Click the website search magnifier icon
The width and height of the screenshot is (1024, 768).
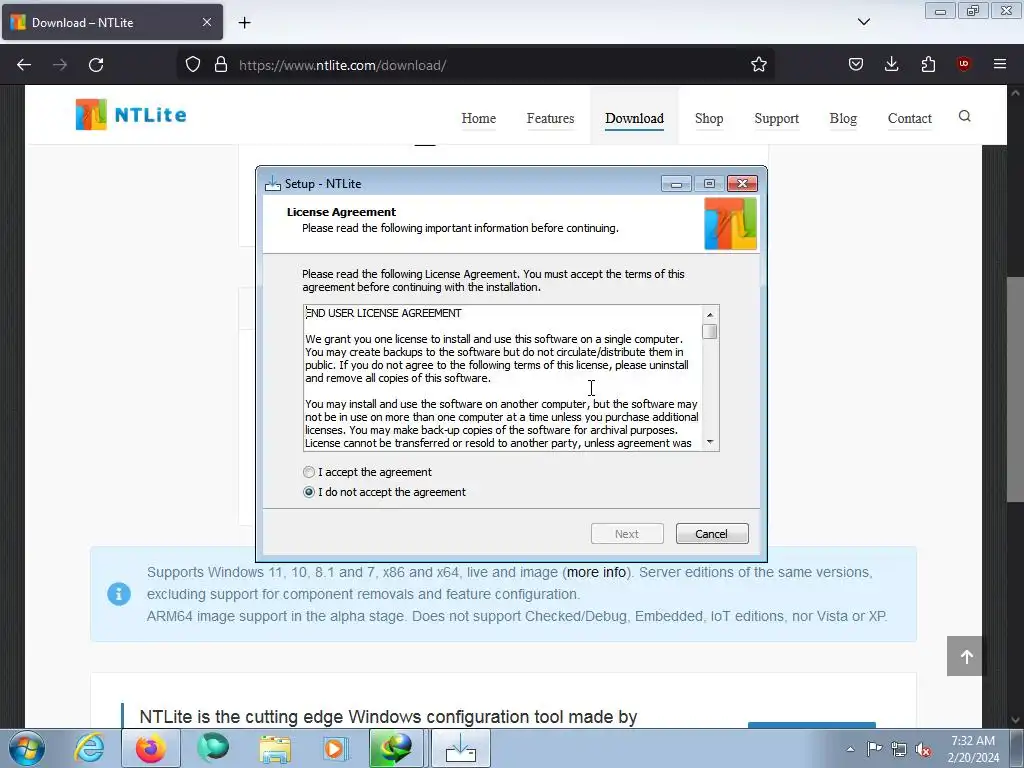[x=965, y=116]
